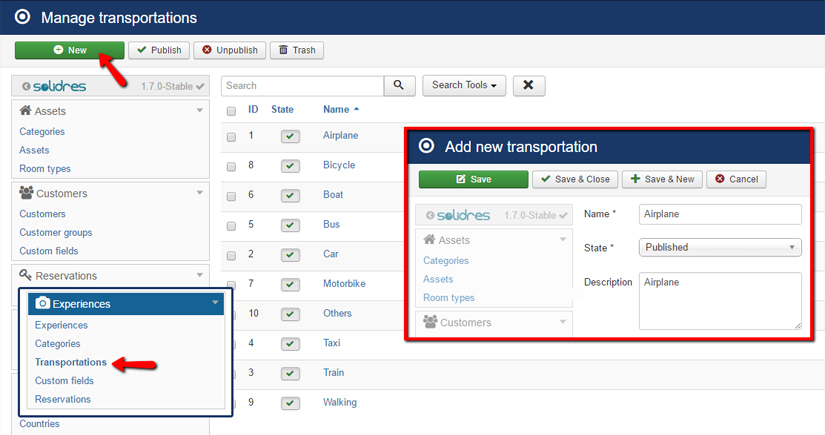Tick the select-all checkbox in header
The height and width of the screenshot is (435, 825).
pos(231,111)
